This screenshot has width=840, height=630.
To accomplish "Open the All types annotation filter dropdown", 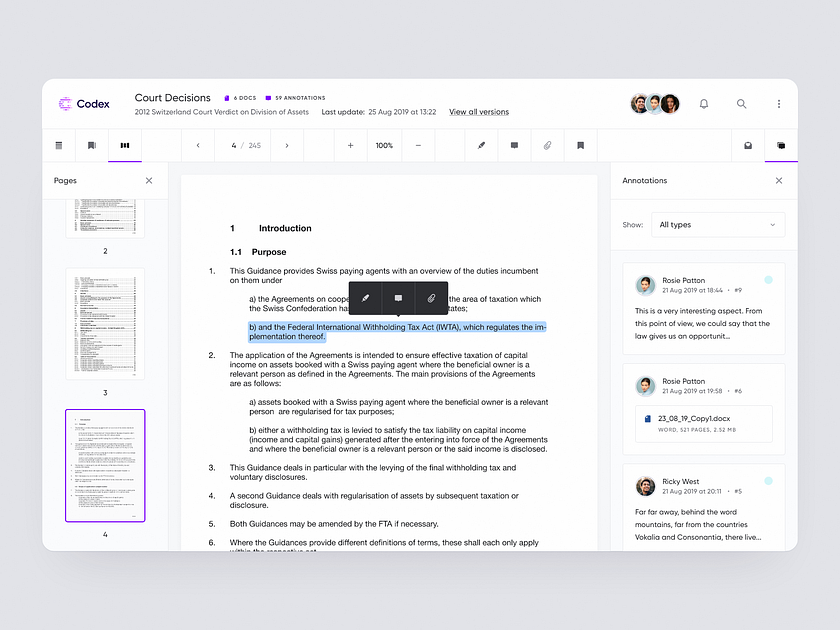I will point(718,224).
